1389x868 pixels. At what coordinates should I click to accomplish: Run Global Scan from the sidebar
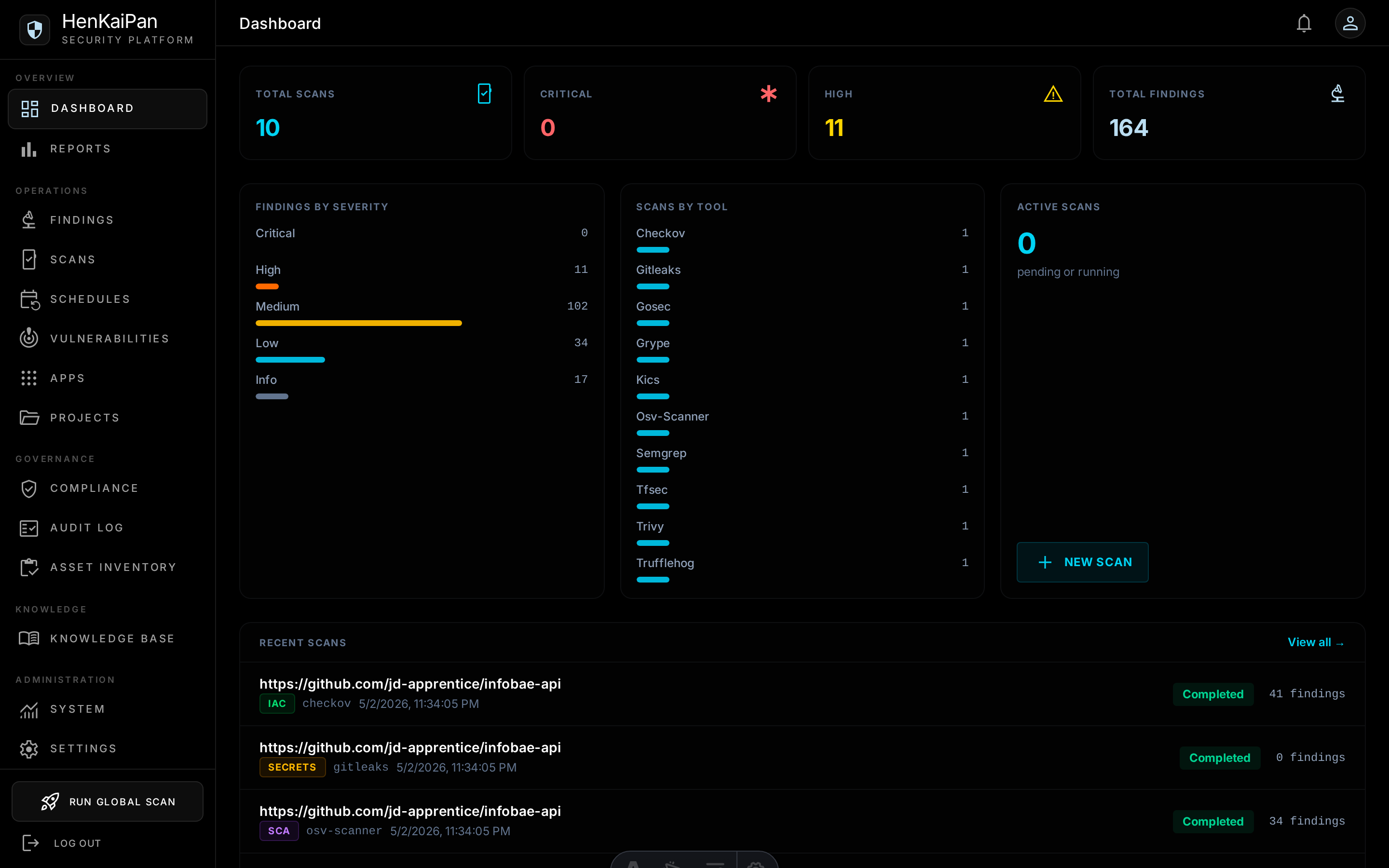[x=108, y=801]
